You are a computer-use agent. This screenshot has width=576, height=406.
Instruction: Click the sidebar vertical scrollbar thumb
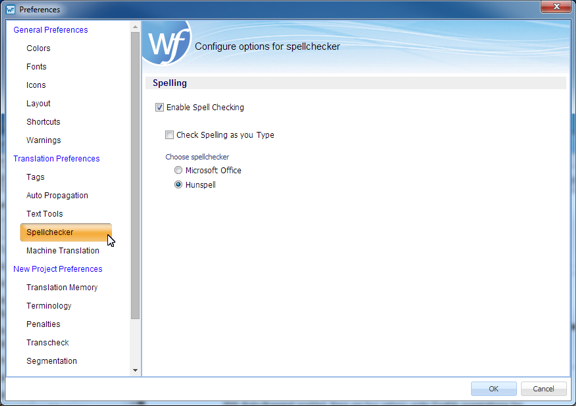(135, 176)
